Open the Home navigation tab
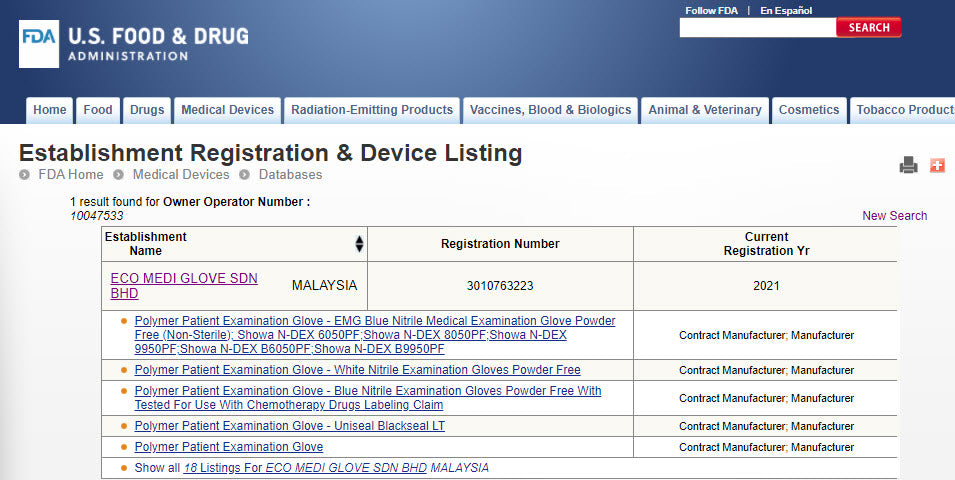Viewport: 955px width, 480px height. [x=49, y=110]
